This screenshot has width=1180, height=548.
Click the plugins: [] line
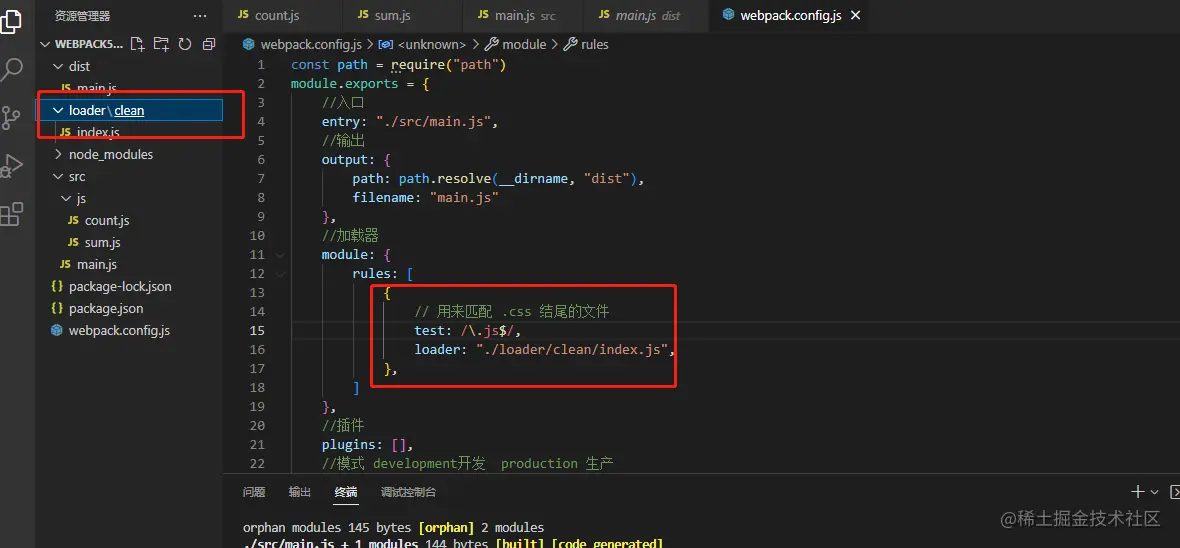click(x=367, y=444)
